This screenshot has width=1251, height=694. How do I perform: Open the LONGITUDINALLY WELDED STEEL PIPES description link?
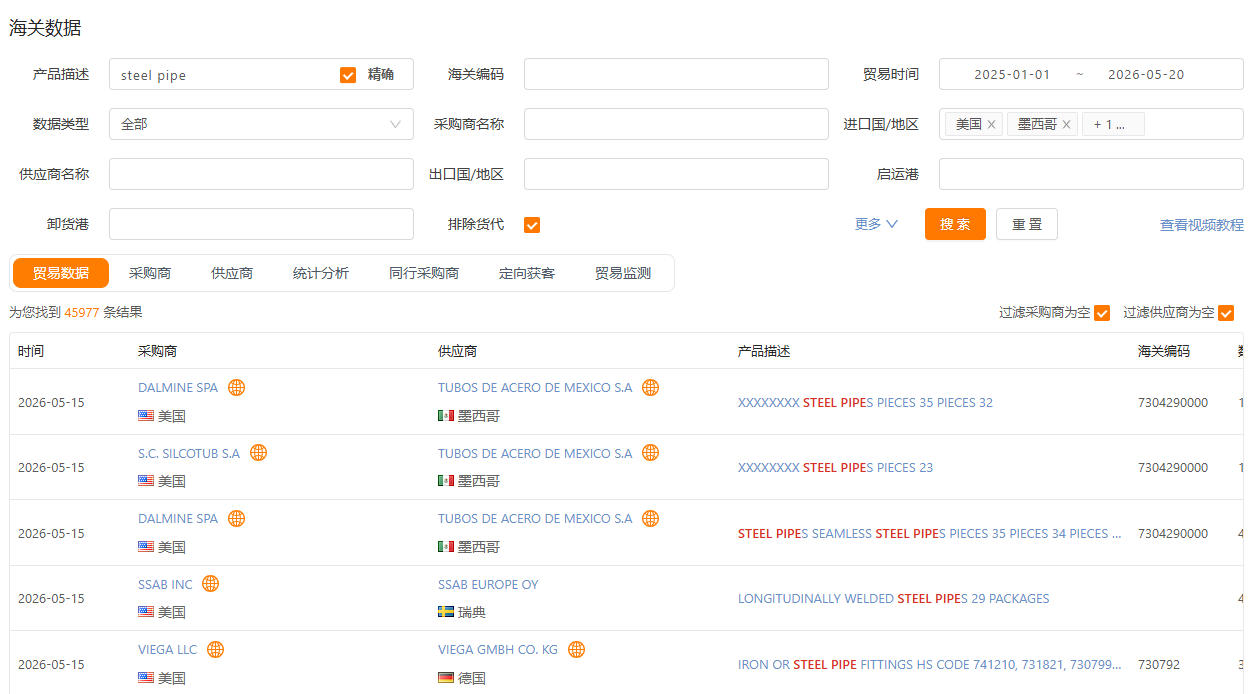tap(894, 599)
